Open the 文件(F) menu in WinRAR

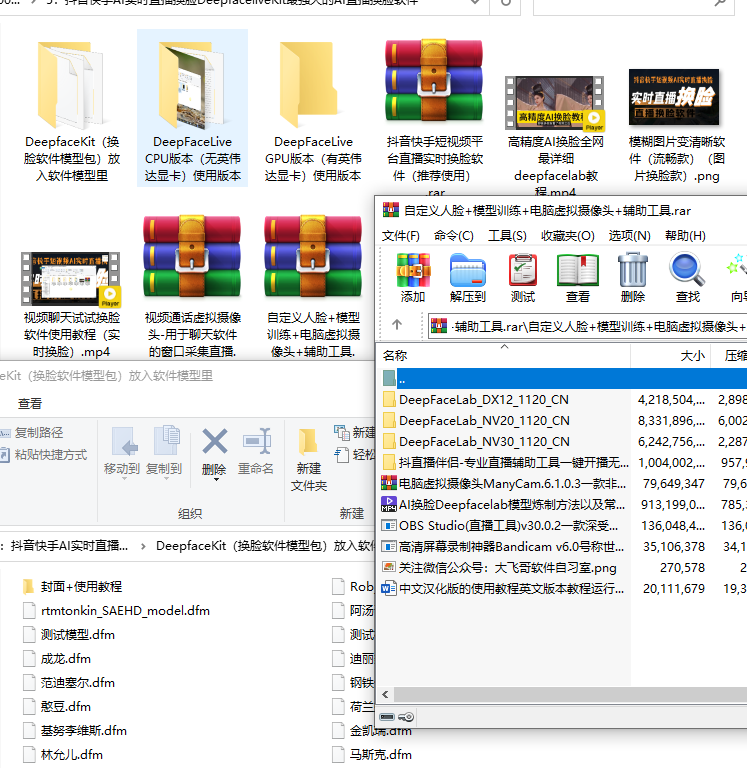pyautogui.click(x=401, y=236)
